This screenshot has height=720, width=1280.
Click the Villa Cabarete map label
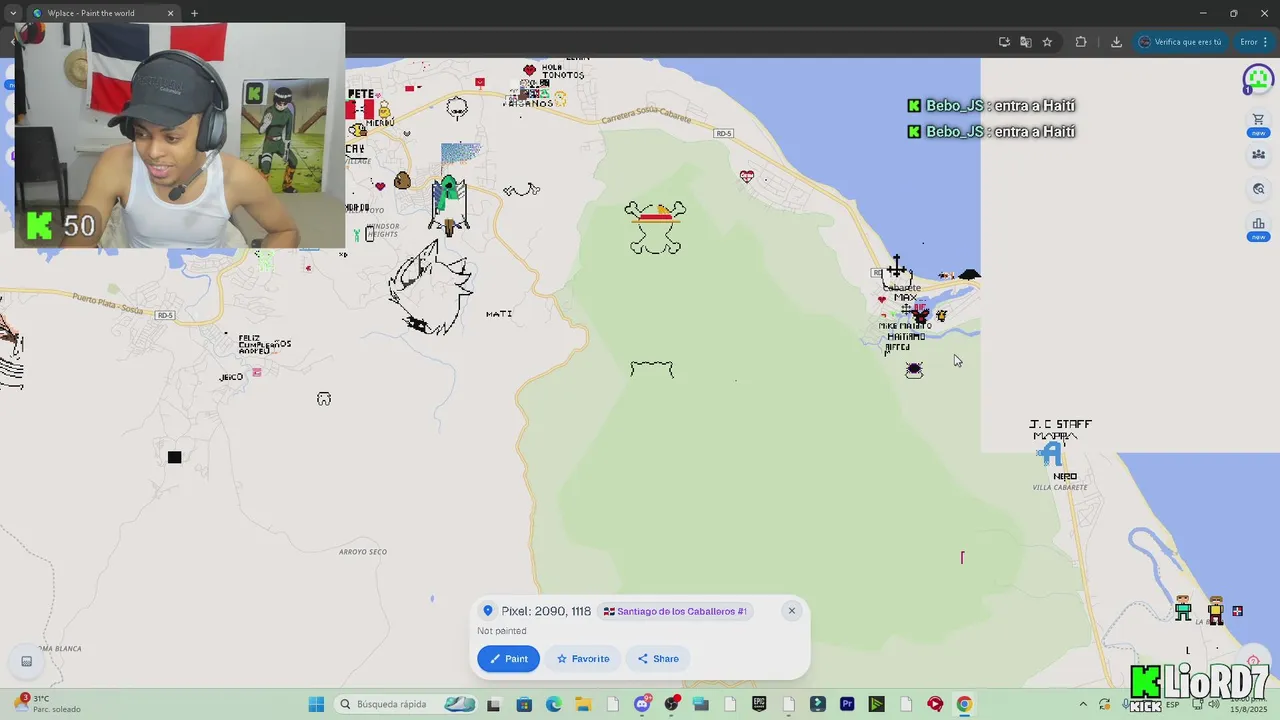(1060, 488)
